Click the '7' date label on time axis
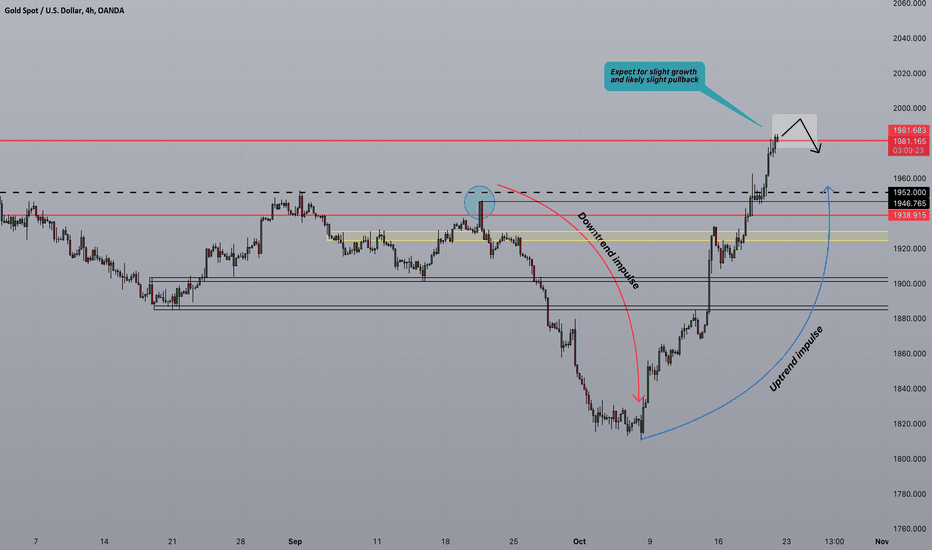This screenshot has width=932, height=550. pyautogui.click(x=36, y=542)
